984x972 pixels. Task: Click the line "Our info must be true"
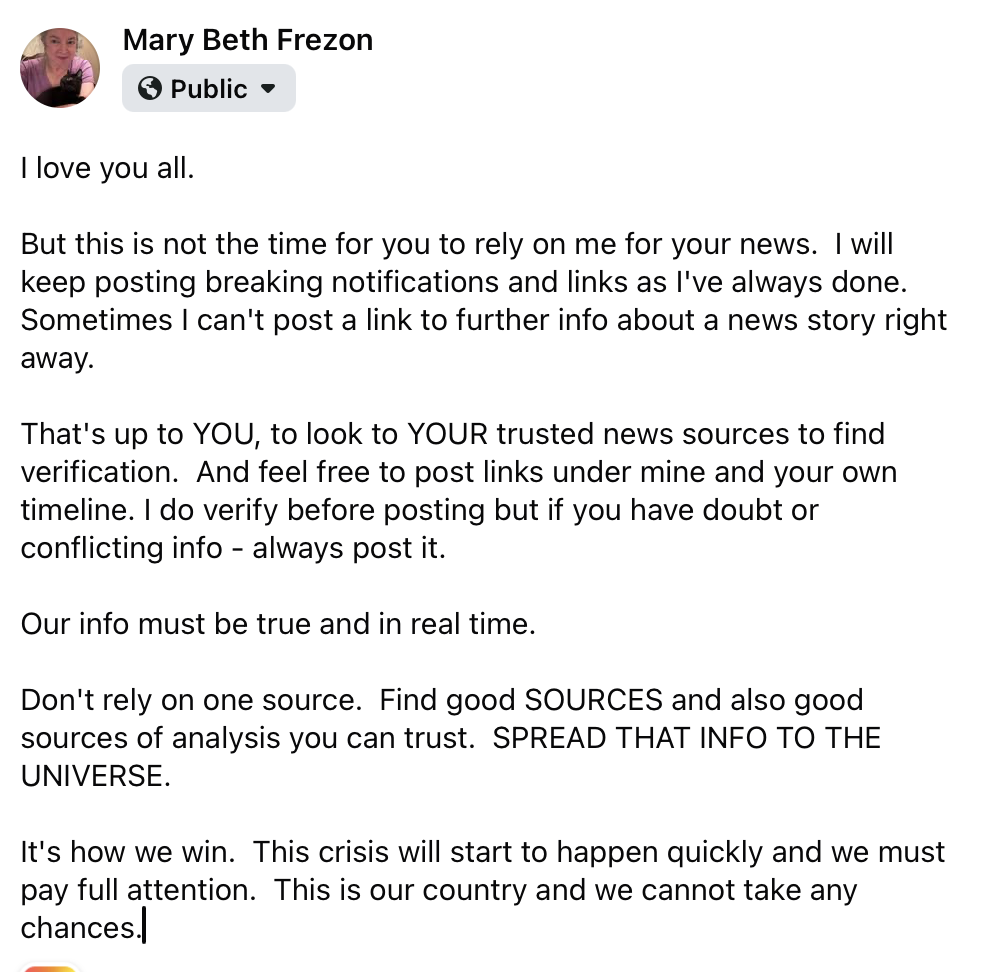tap(278, 624)
